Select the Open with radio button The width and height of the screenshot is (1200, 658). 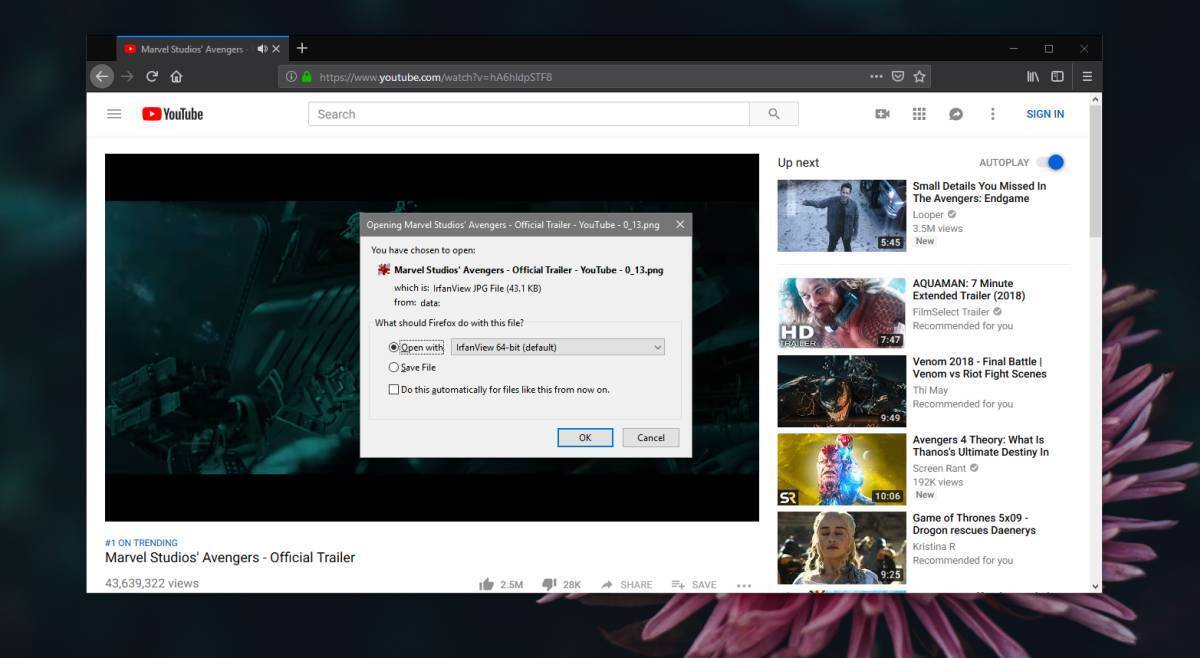(394, 347)
